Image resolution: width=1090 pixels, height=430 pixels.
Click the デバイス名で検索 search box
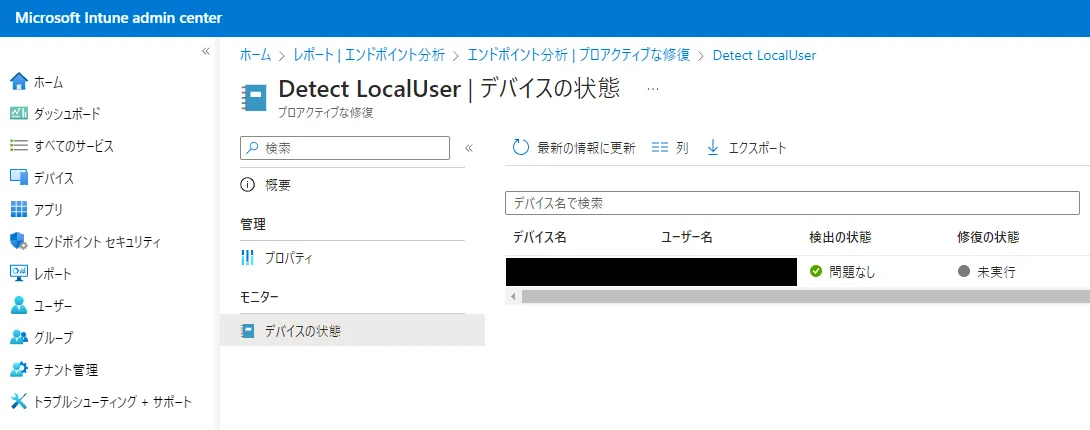(x=792, y=203)
